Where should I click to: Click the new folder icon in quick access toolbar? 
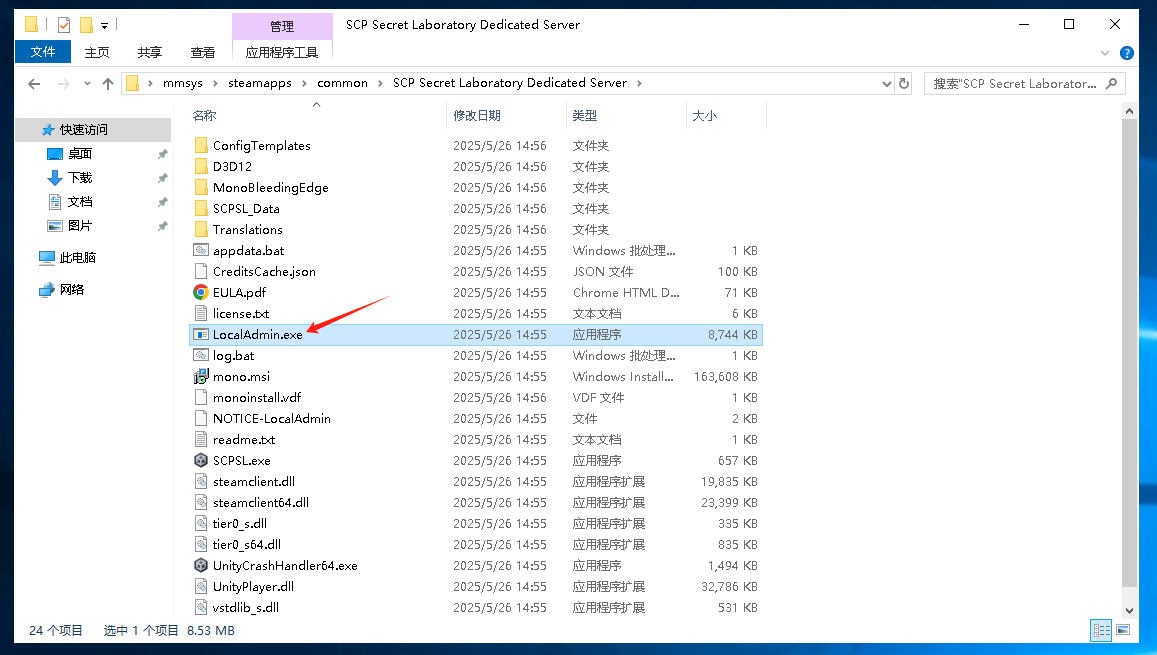coord(86,25)
